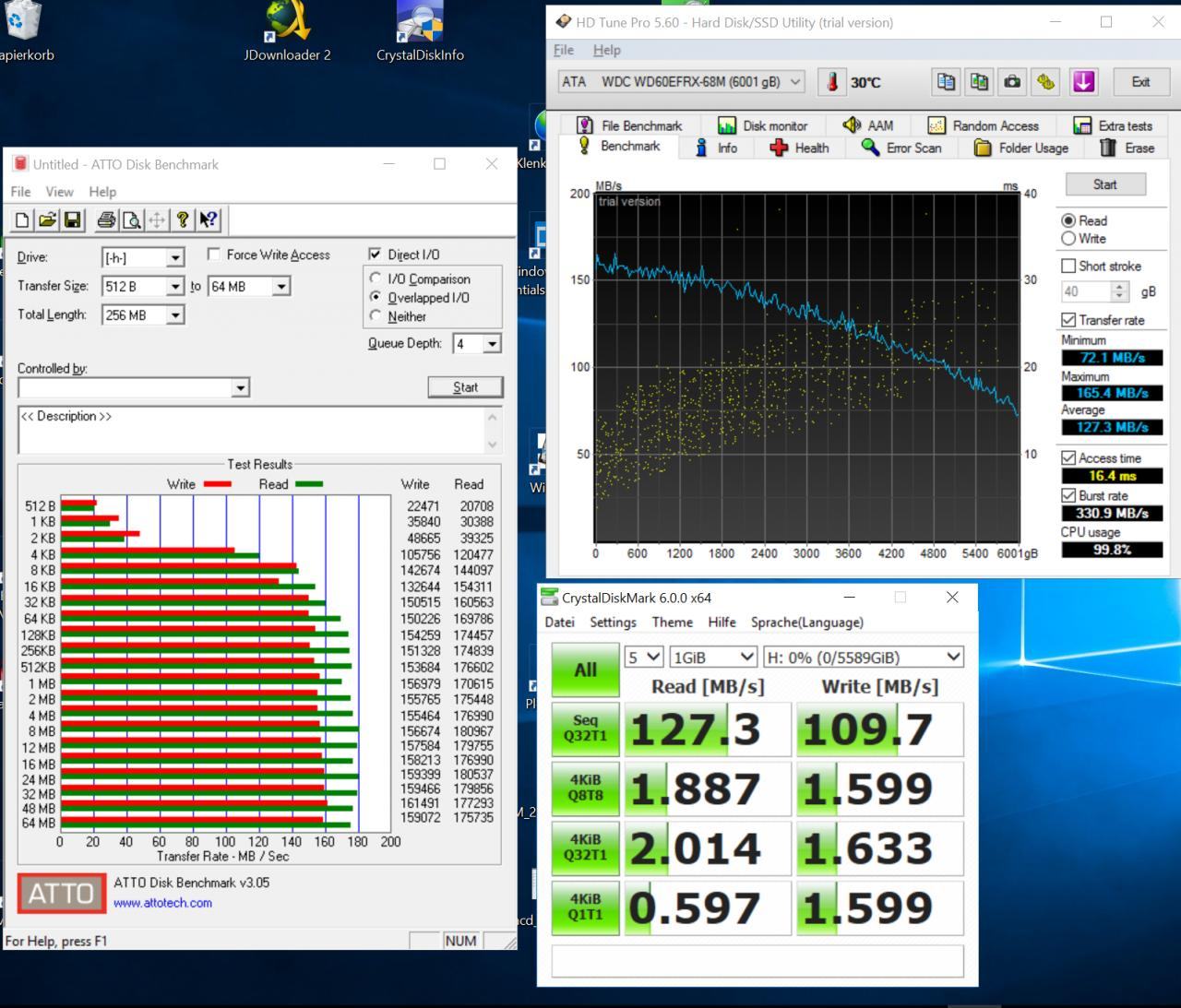
Task: Click HD Tune copy text to clipboard icon
Action: (946, 82)
